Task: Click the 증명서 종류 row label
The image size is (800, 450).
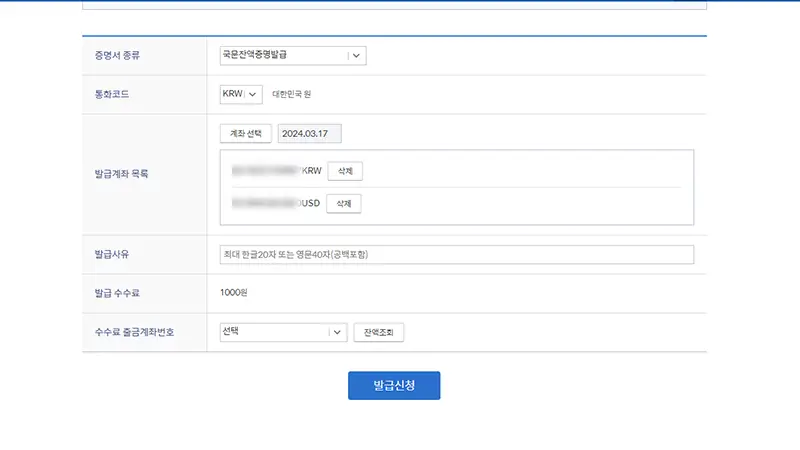Action: click(x=117, y=56)
